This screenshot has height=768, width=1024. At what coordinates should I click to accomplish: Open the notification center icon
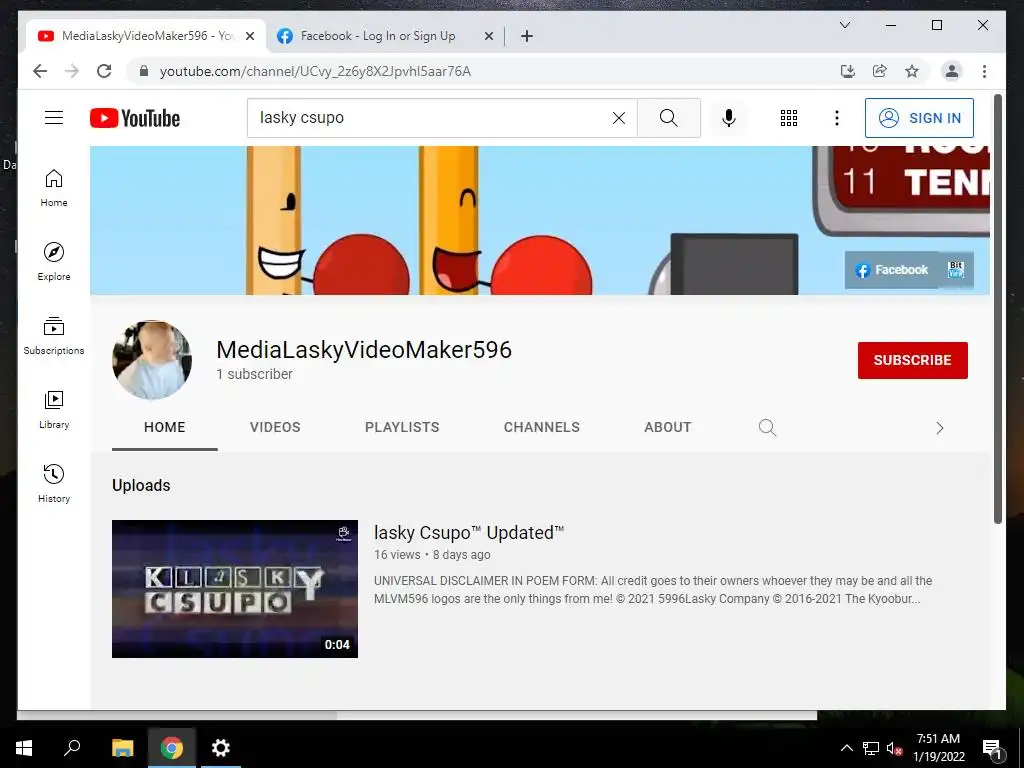click(x=992, y=749)
